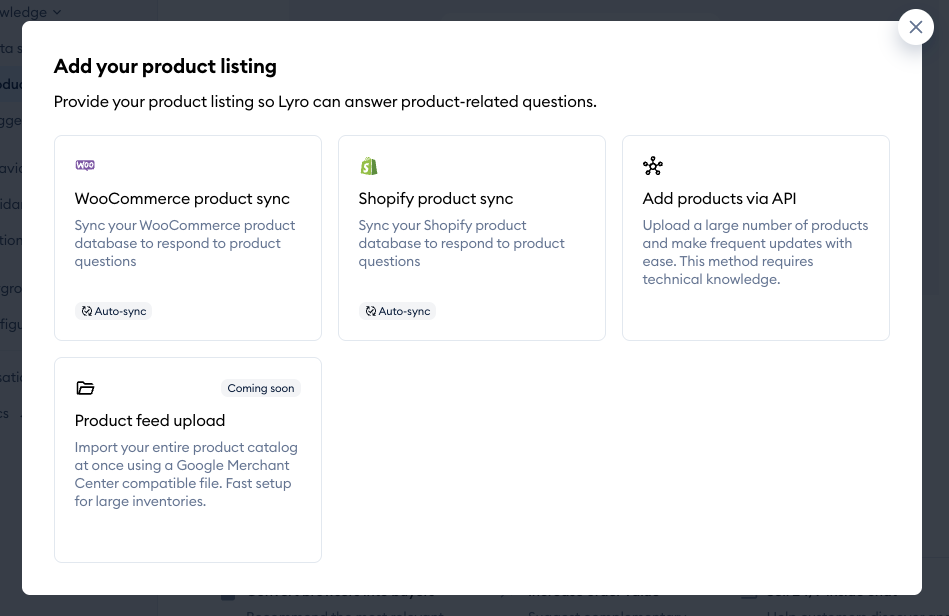This screenshot has width=949, height=616.
Task: Click the WooCommerce logo icon
Action: point(85,166)
